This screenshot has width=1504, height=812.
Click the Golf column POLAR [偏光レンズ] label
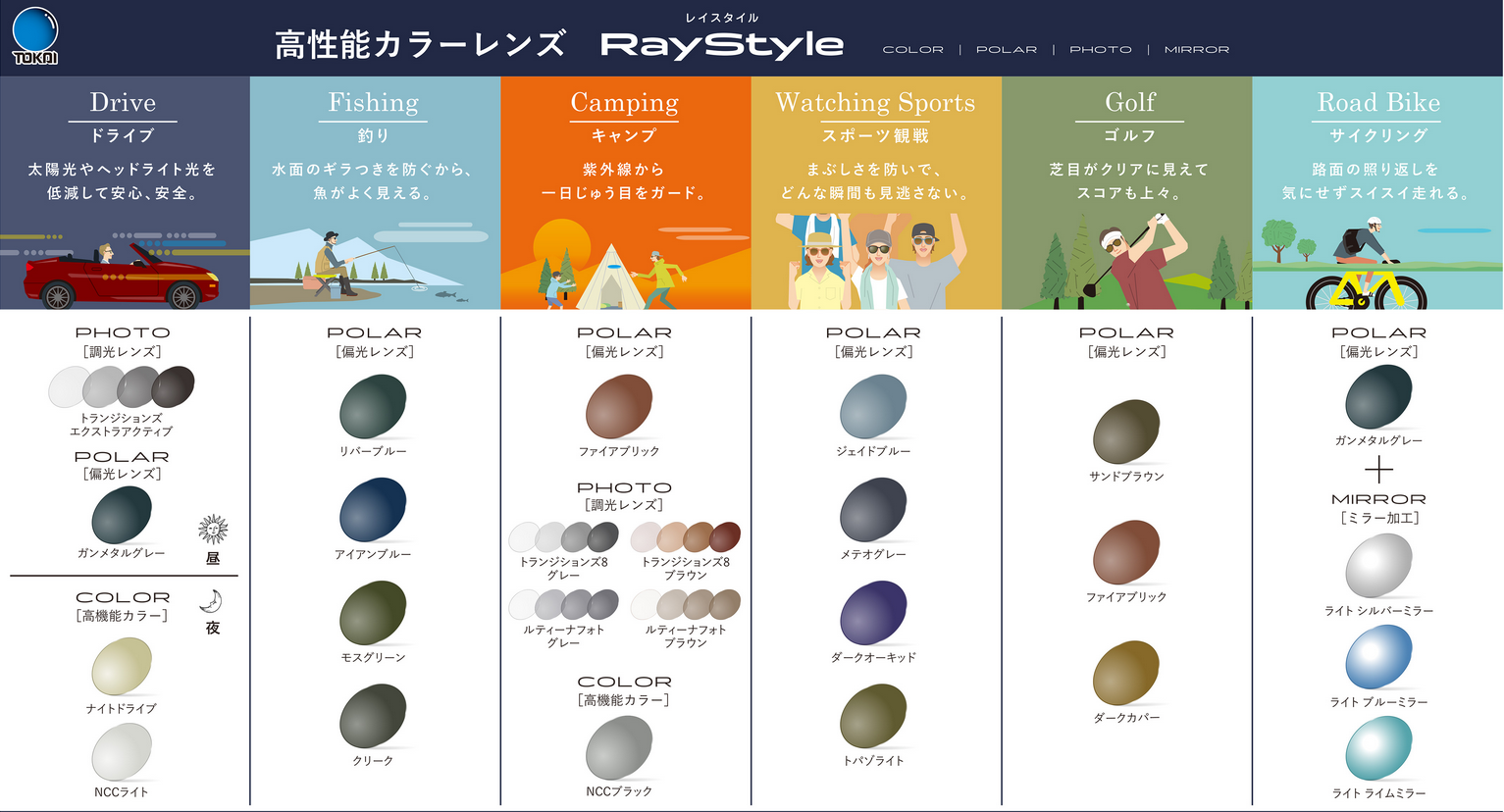(x=1126, y=341)
